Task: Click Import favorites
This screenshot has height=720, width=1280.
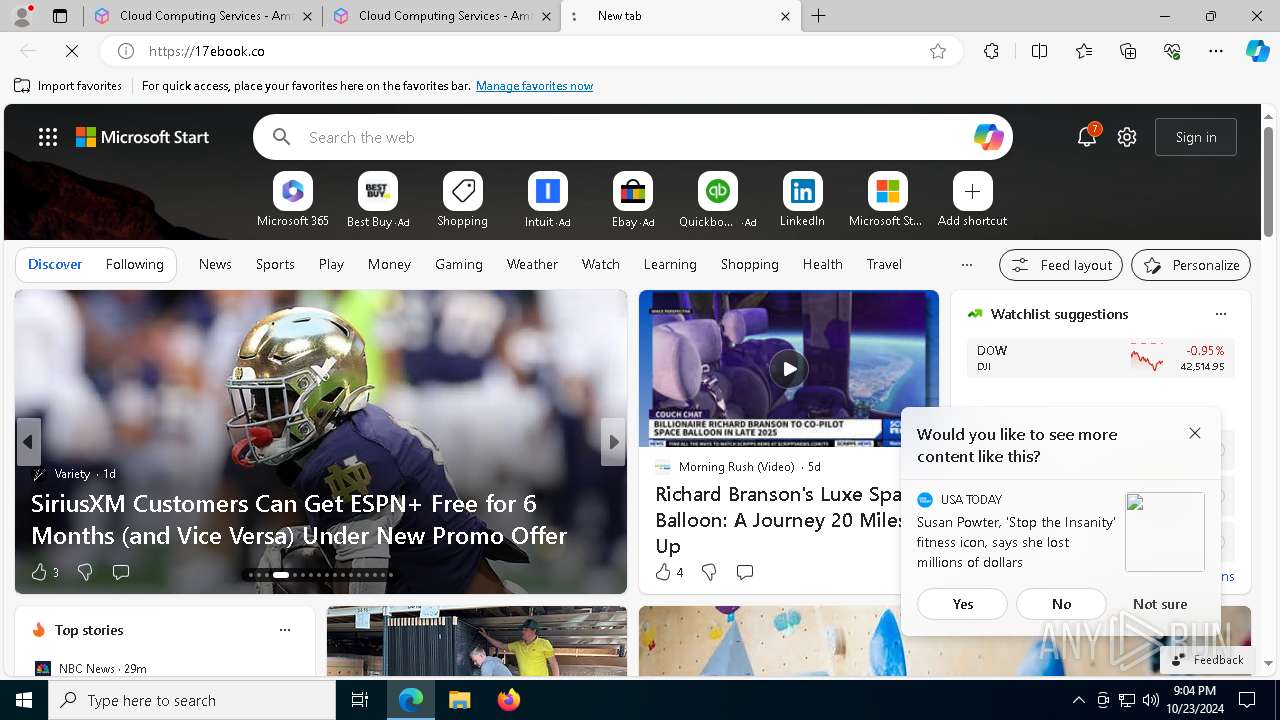Action: 68,86
